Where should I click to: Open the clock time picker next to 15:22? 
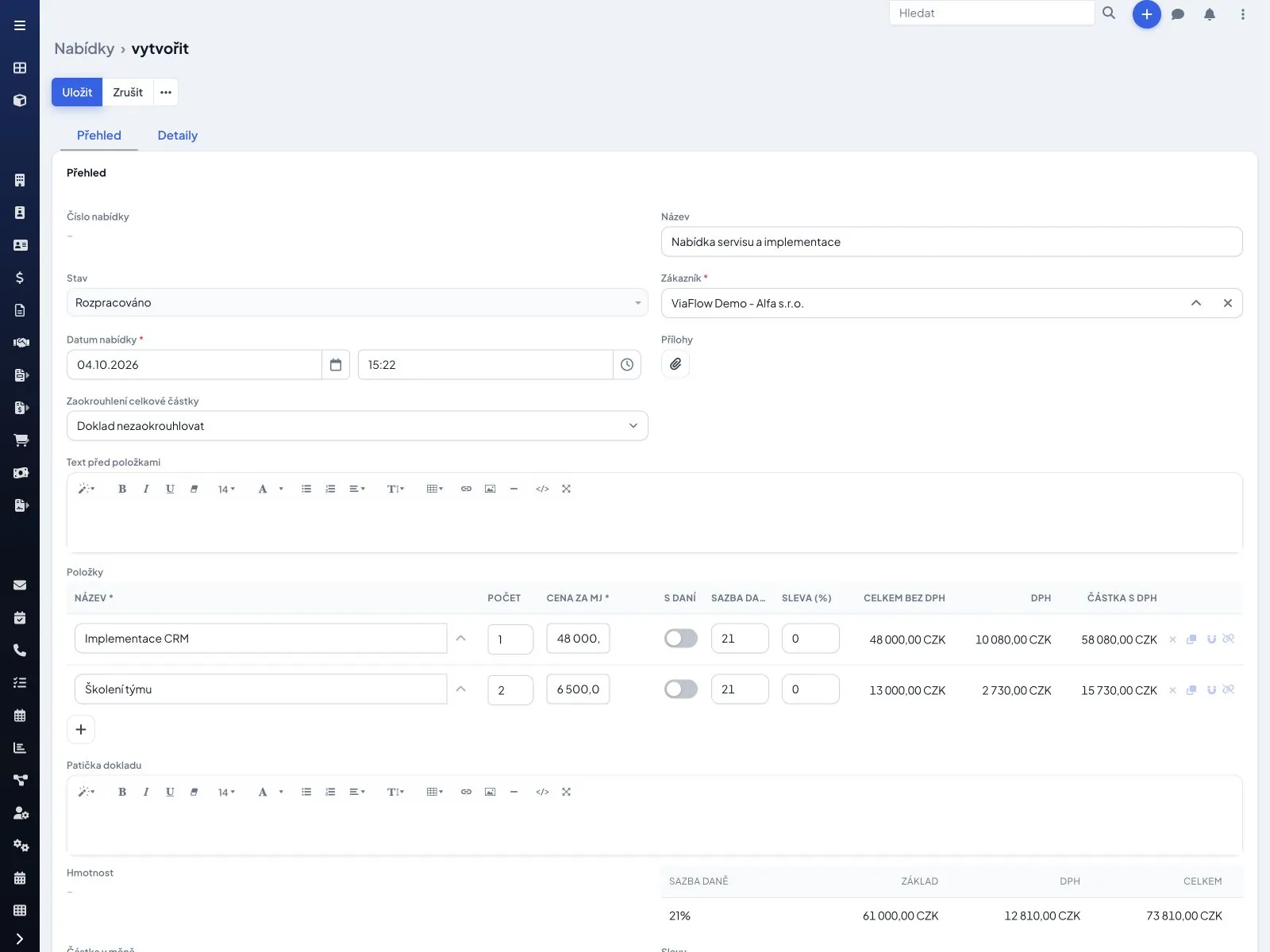coord(627,365)
